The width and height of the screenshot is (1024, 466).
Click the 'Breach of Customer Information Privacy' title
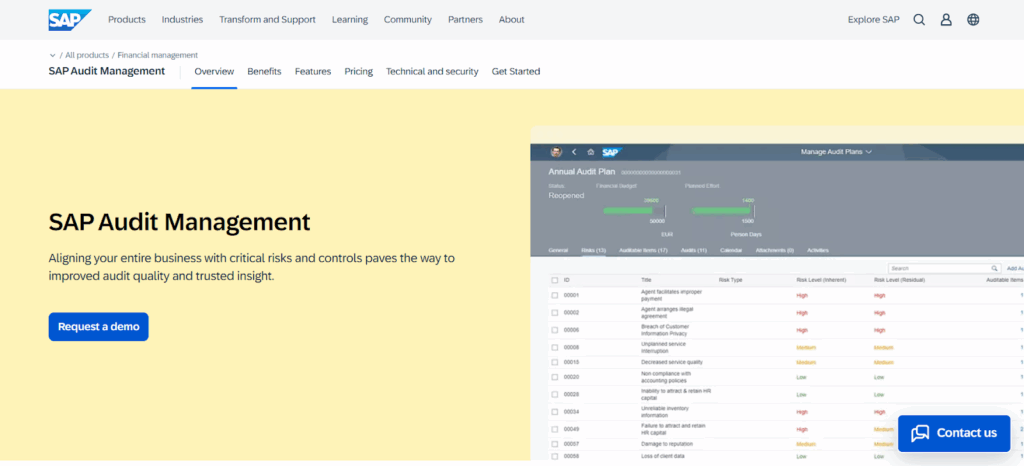click(665, 330)
